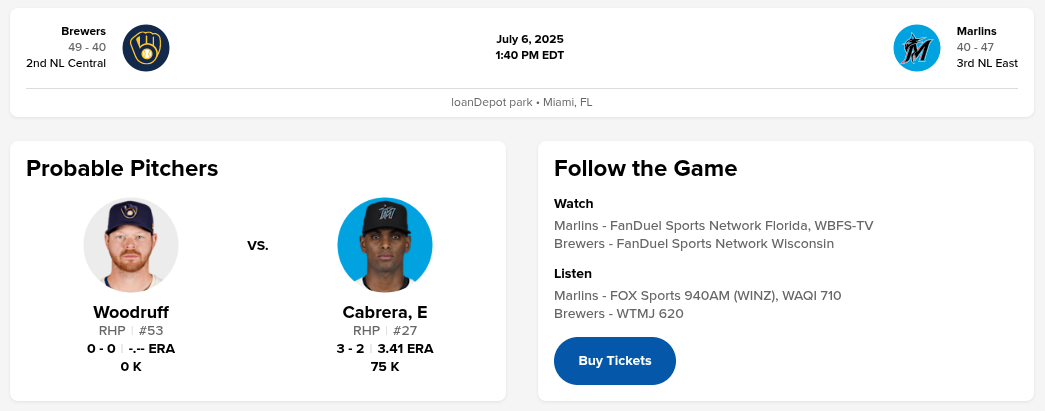Select the Brewers team name in header
Screen dimensions: 1045x411
(x=83, y=31)
